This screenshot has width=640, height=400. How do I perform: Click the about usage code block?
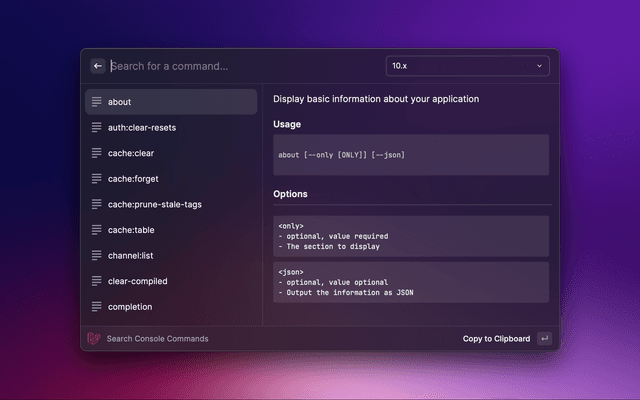tap(411, 155)
